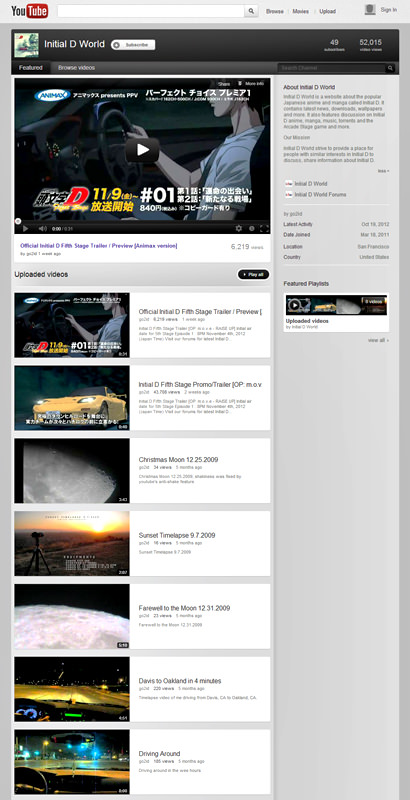The width and height of the screenshot is (410, 800).
Task: Mute the featured video volume icon
Action: (43, 229)
